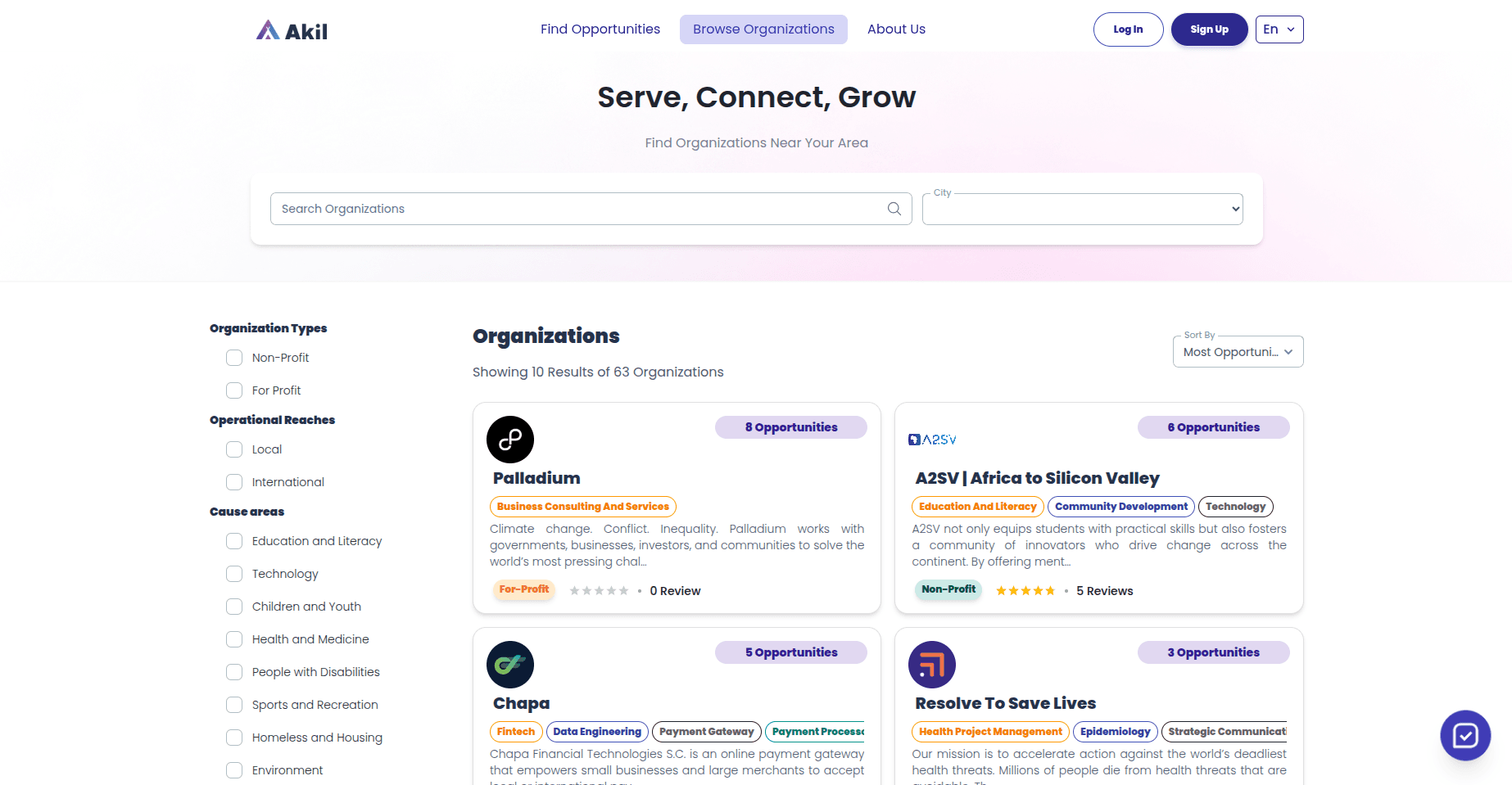This screenshot has width=1512, height=785.
Task: Click the Resolve To Save Lives logo
Action: coord(932,665)
